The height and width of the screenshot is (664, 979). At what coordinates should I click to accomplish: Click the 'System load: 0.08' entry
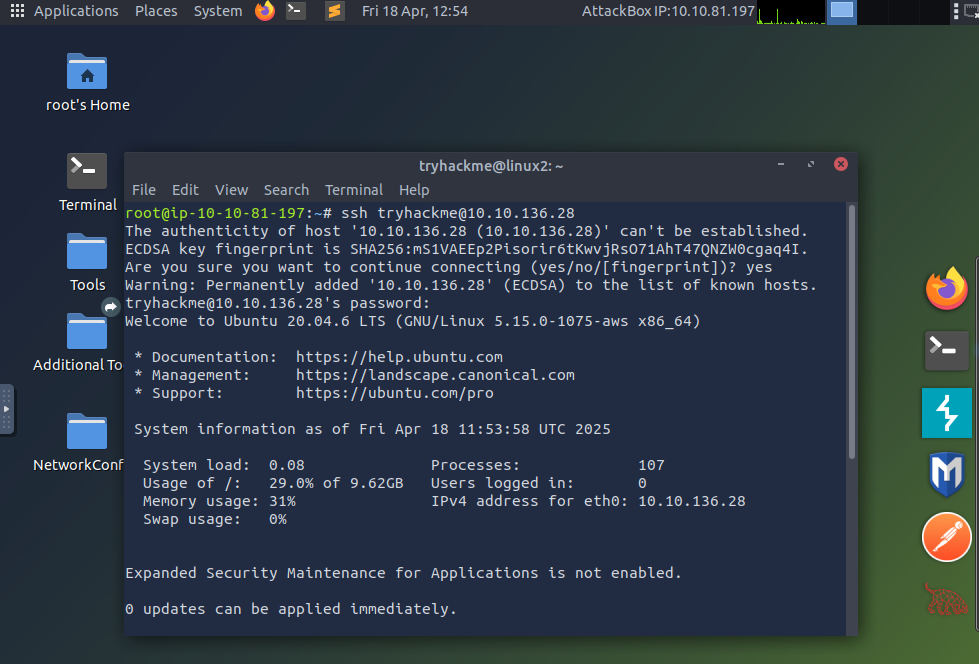click(224, 465)
